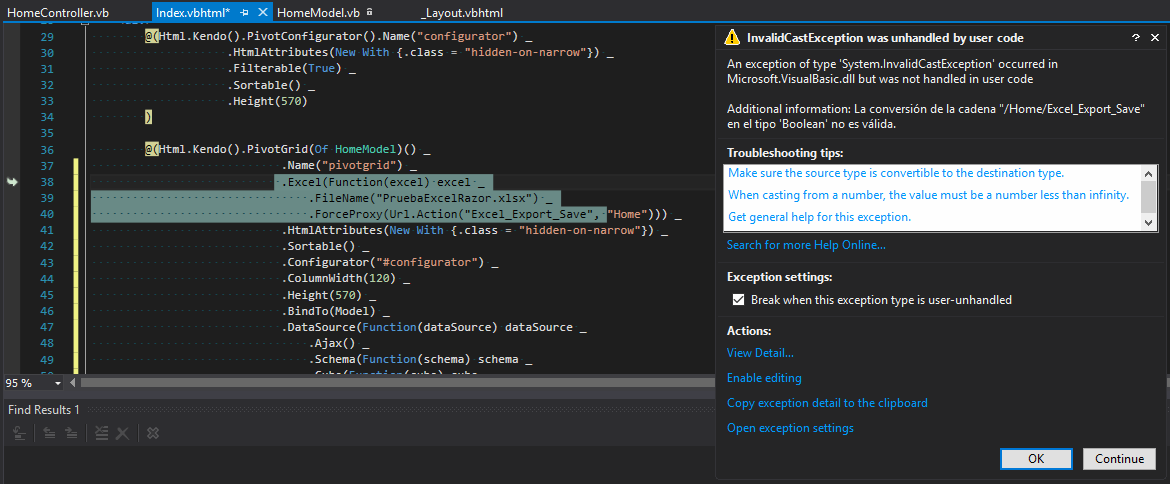
Task: Click the code .FileName("PruebaExcelRazor.xlsx")
Action: pos(423,198)
